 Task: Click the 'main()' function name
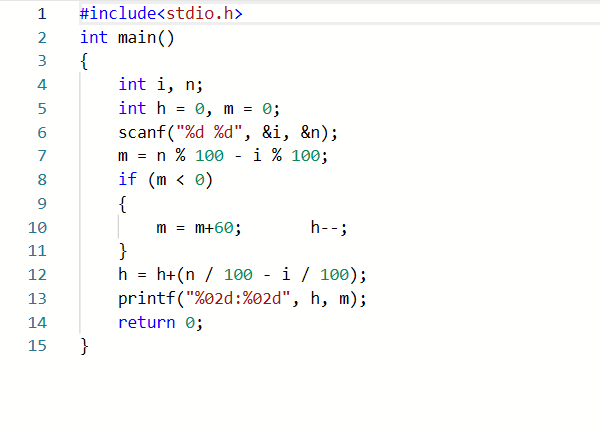[146, 38]
